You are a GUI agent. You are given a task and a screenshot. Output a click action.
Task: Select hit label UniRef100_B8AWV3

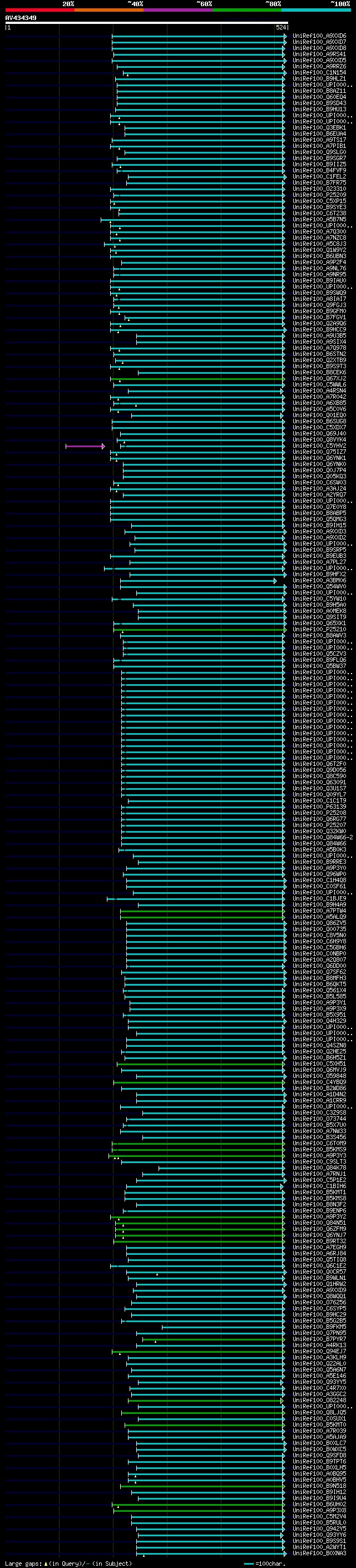point(319,635)
